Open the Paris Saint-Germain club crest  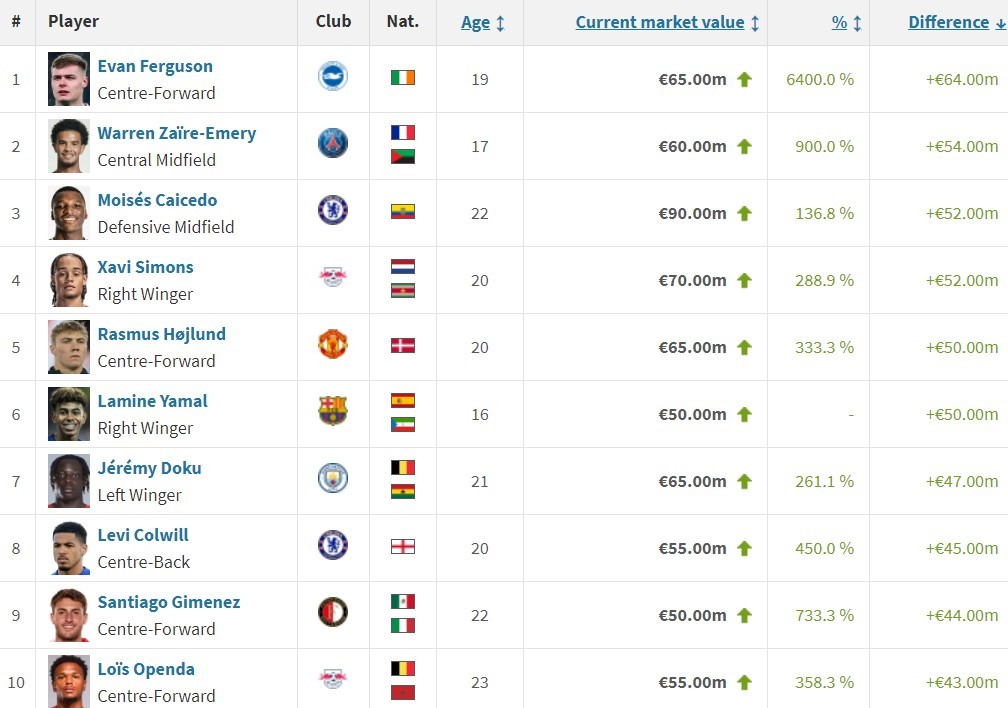pos(333,143)
